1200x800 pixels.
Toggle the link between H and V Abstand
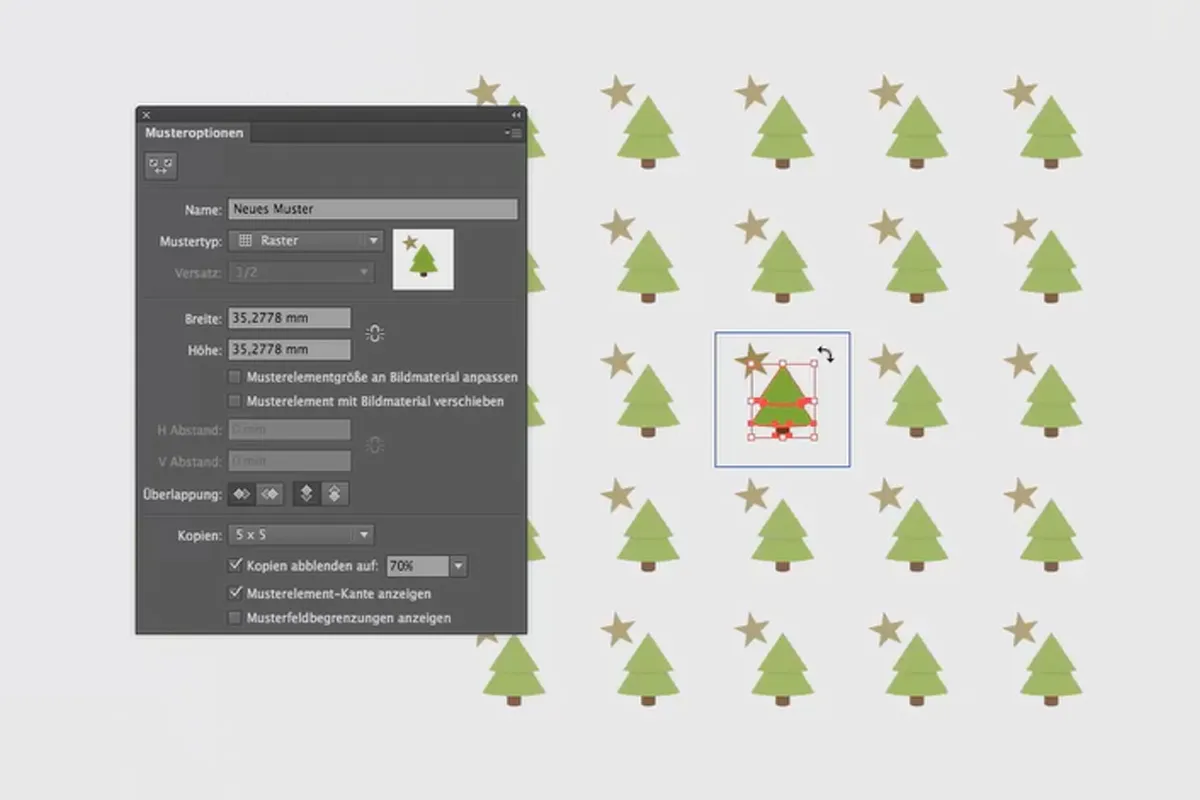pyautogui.click(x=374, y=445)
